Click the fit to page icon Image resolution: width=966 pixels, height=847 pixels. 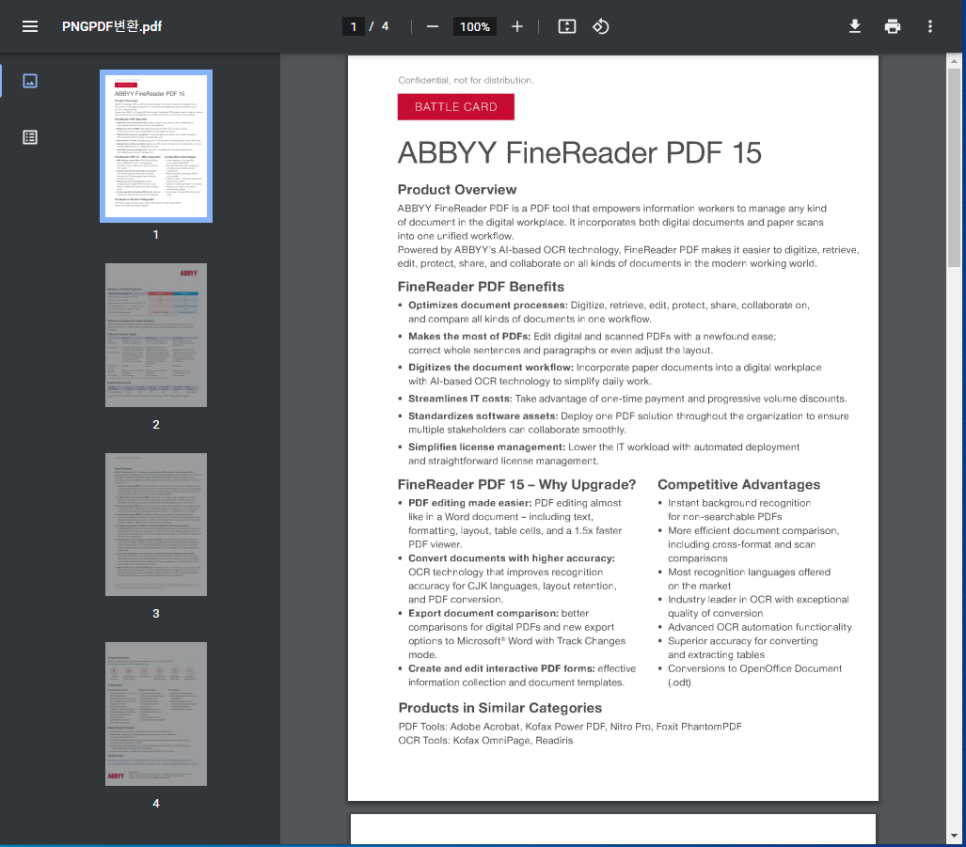point(567,26)
